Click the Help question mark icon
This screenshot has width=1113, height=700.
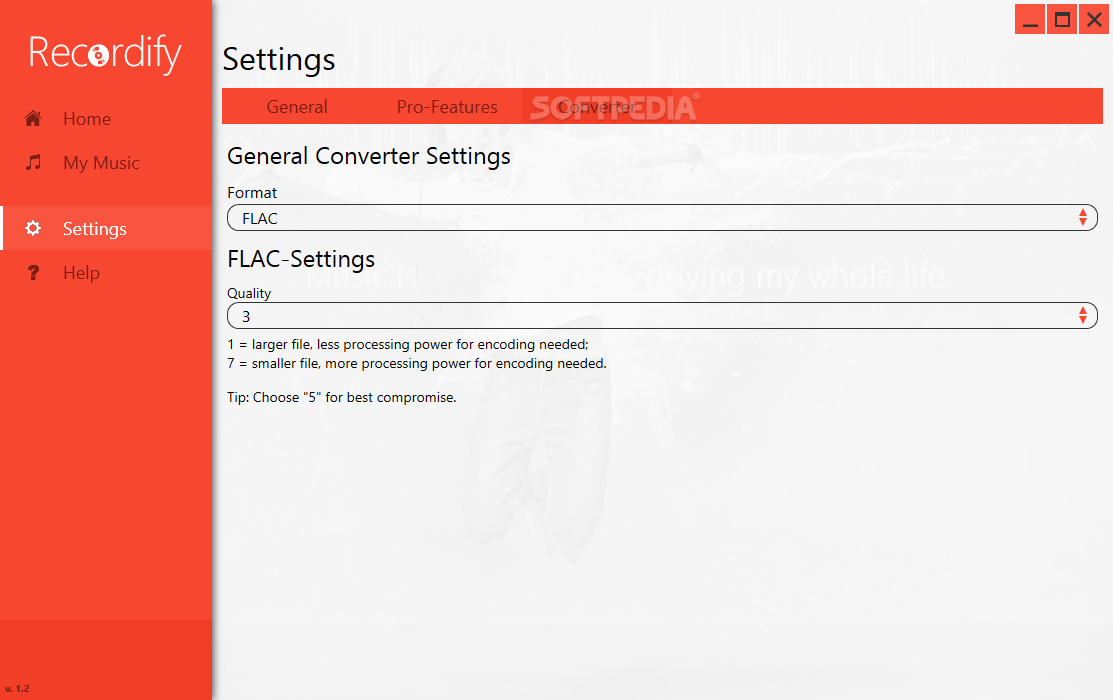click(33, 273)
